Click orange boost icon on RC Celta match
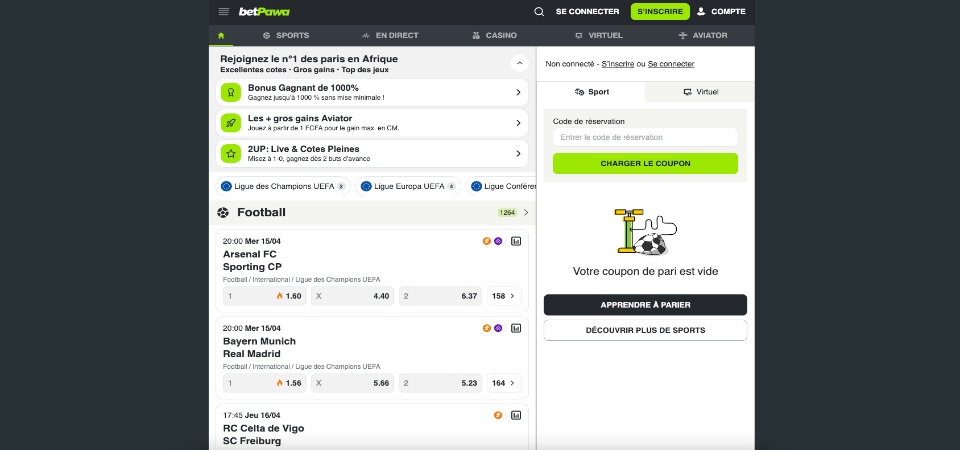Viewport: 960px width, 450px height. 498,415
